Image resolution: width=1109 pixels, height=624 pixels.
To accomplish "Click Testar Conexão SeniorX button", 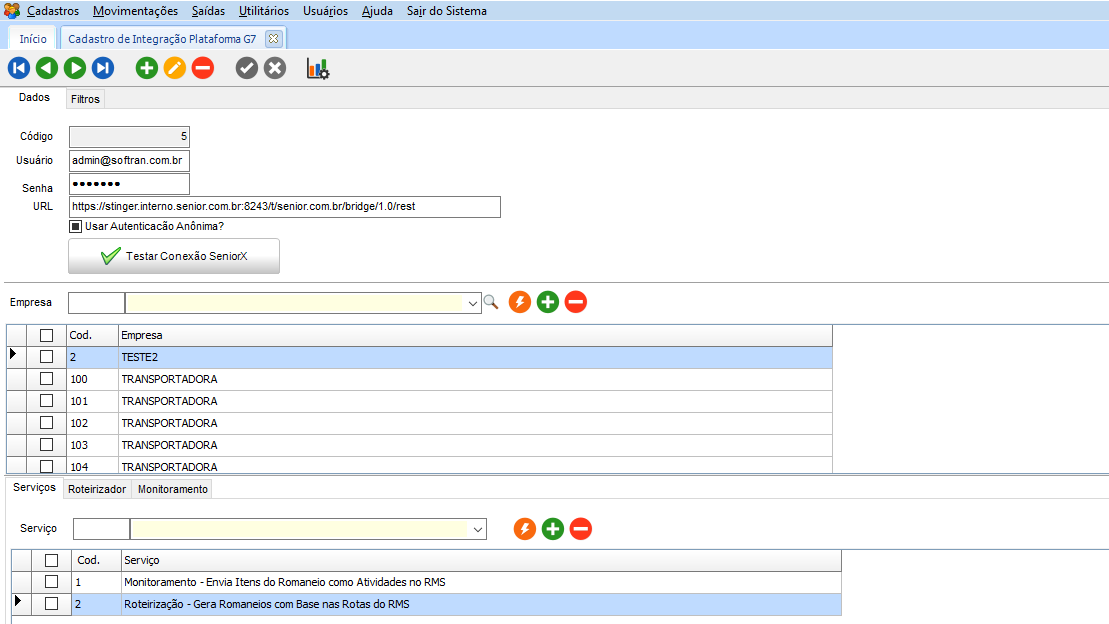I will pyautogui.click(x=174, y=256).
